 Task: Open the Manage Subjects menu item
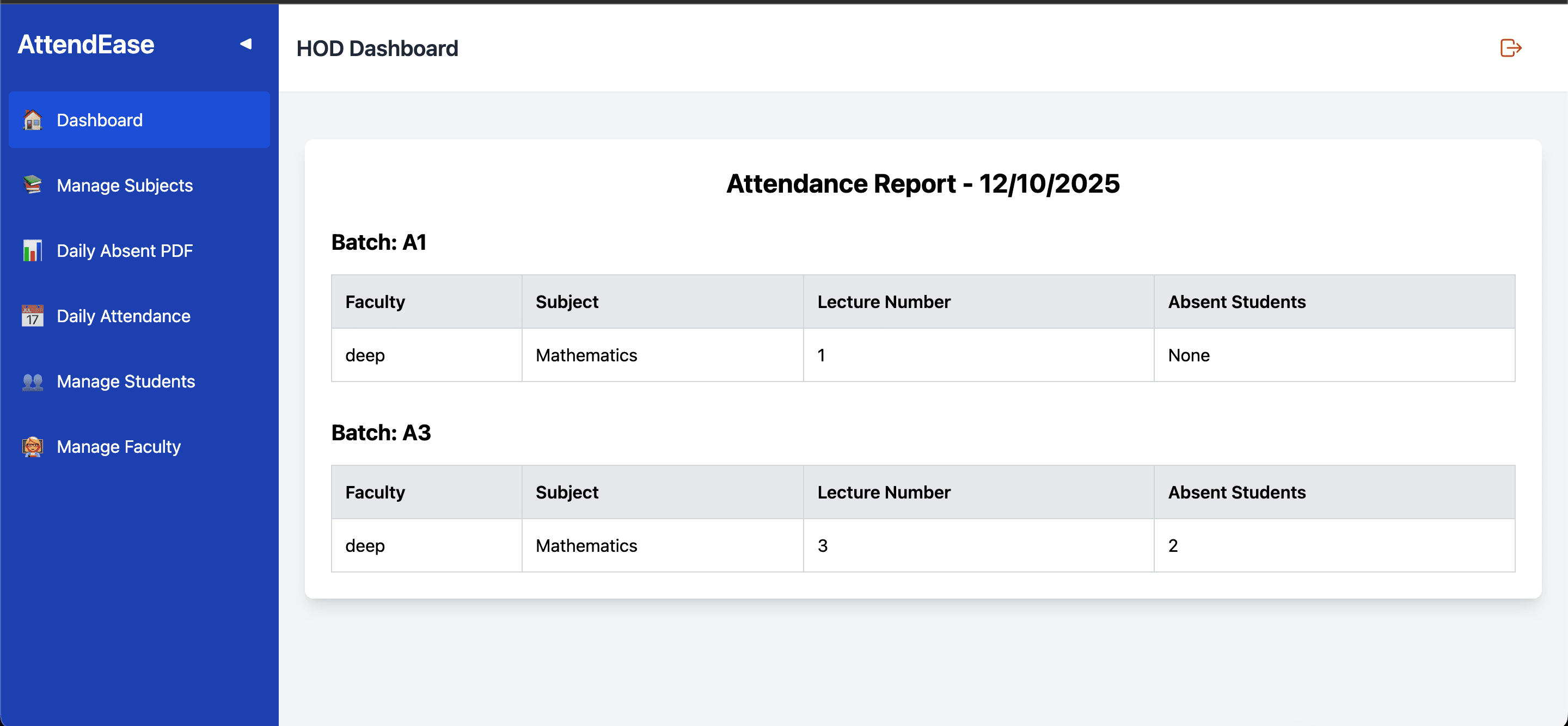(x=124, y=185)
